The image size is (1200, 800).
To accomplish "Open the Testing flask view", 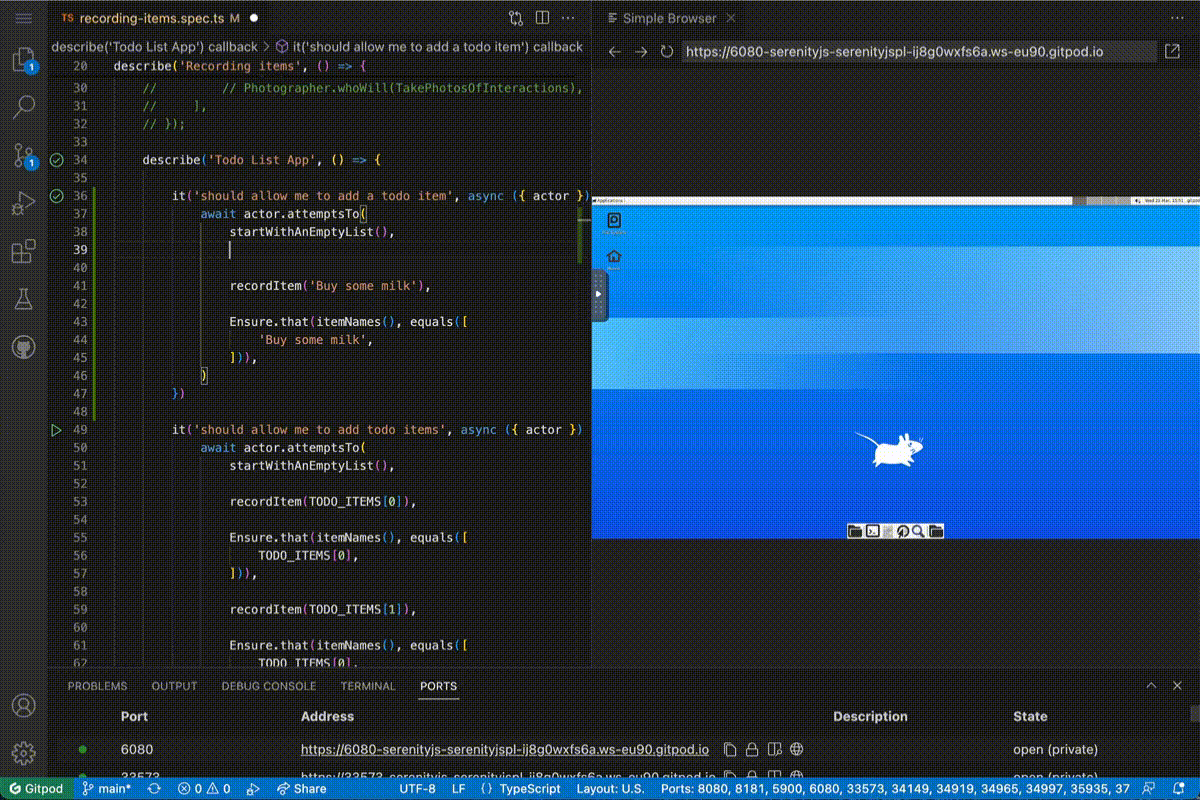I will [24, 299].
